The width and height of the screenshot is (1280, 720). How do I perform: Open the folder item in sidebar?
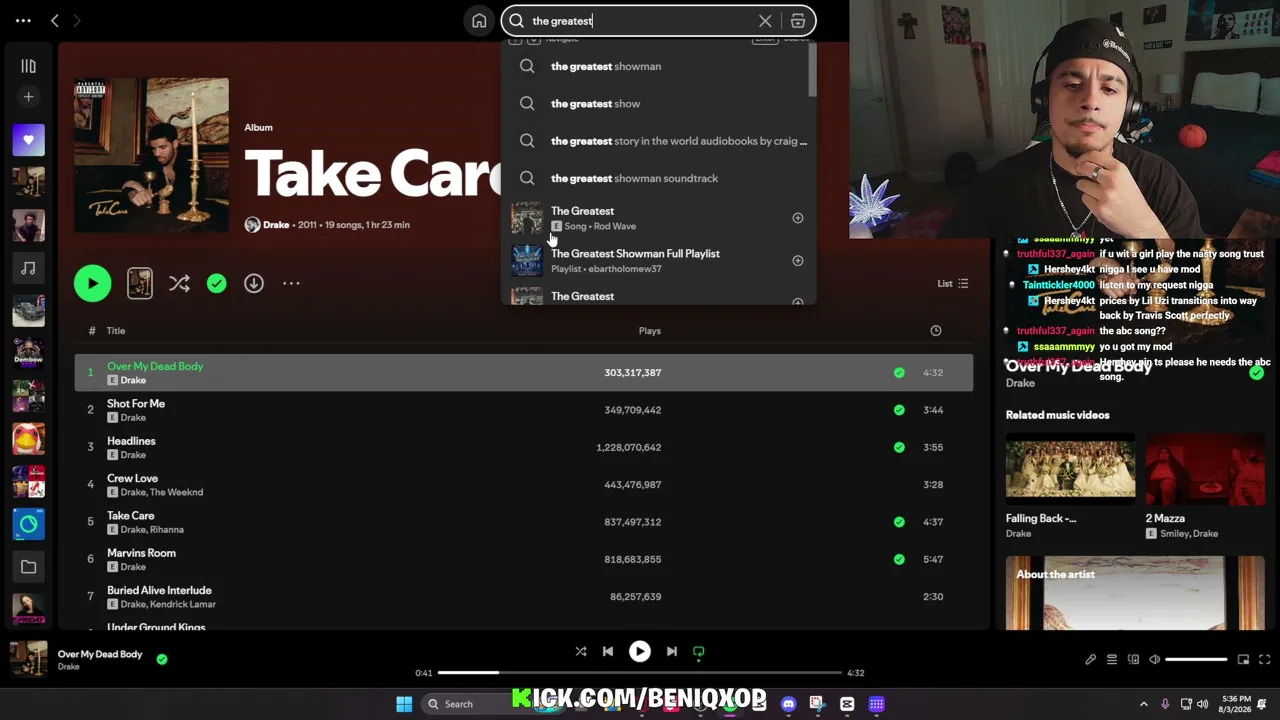(x=28, y=567)
